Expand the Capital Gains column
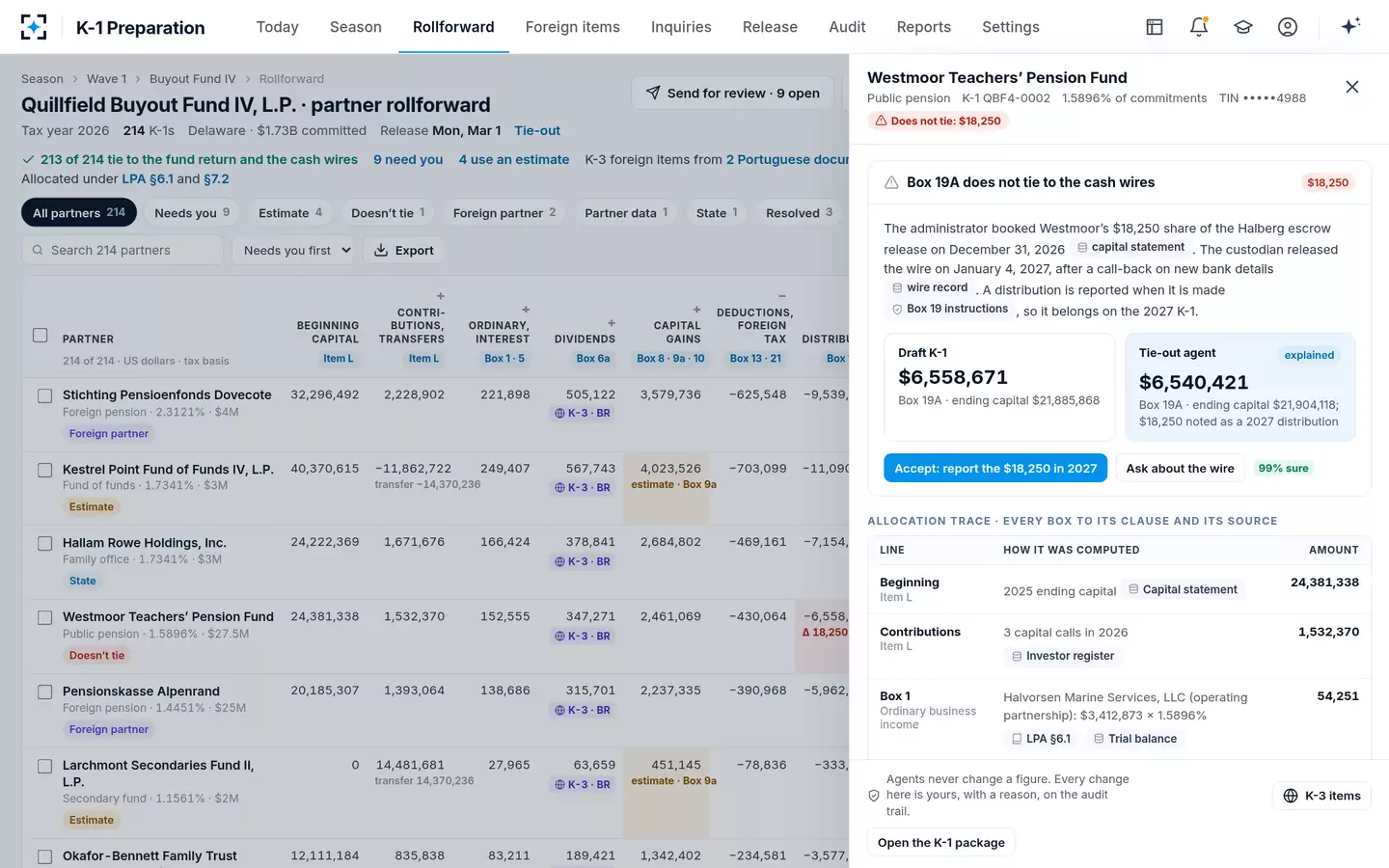 coord(696,310)
